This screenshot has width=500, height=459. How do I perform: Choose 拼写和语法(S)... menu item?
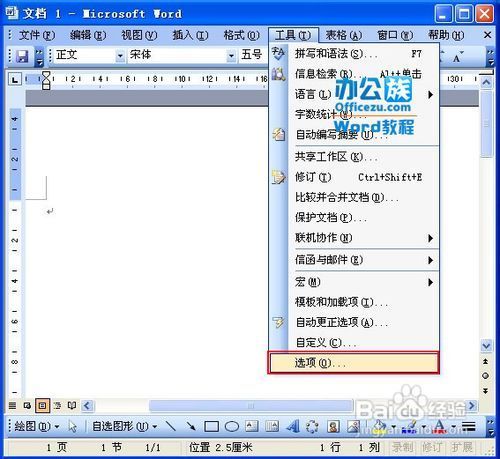click(x=354, y=54)
